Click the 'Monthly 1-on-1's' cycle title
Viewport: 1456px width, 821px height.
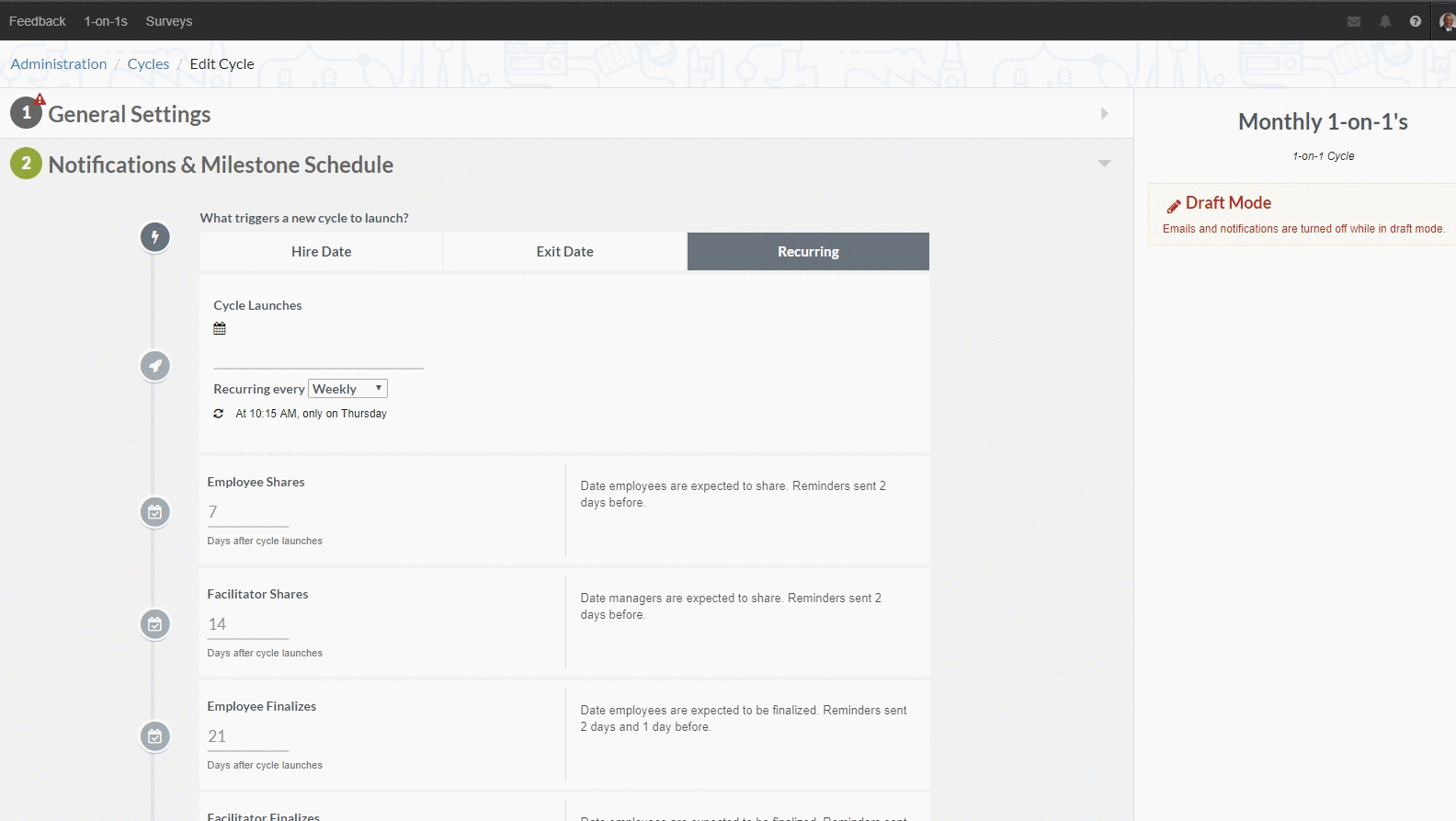[x=1323, y=121]
